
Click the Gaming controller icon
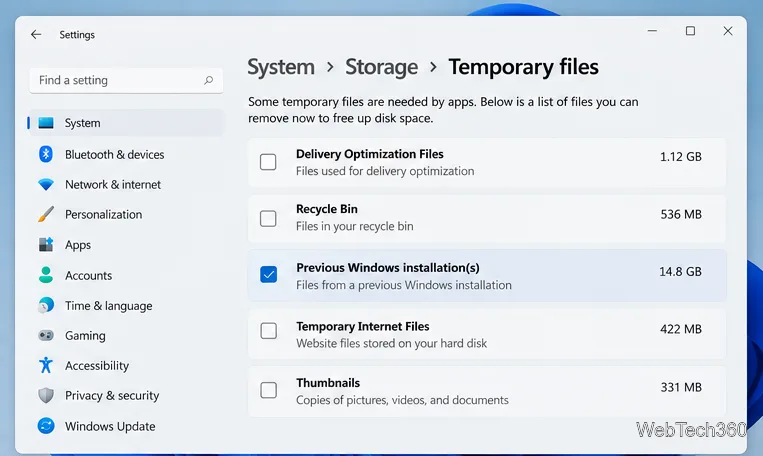tap(46, 335)
